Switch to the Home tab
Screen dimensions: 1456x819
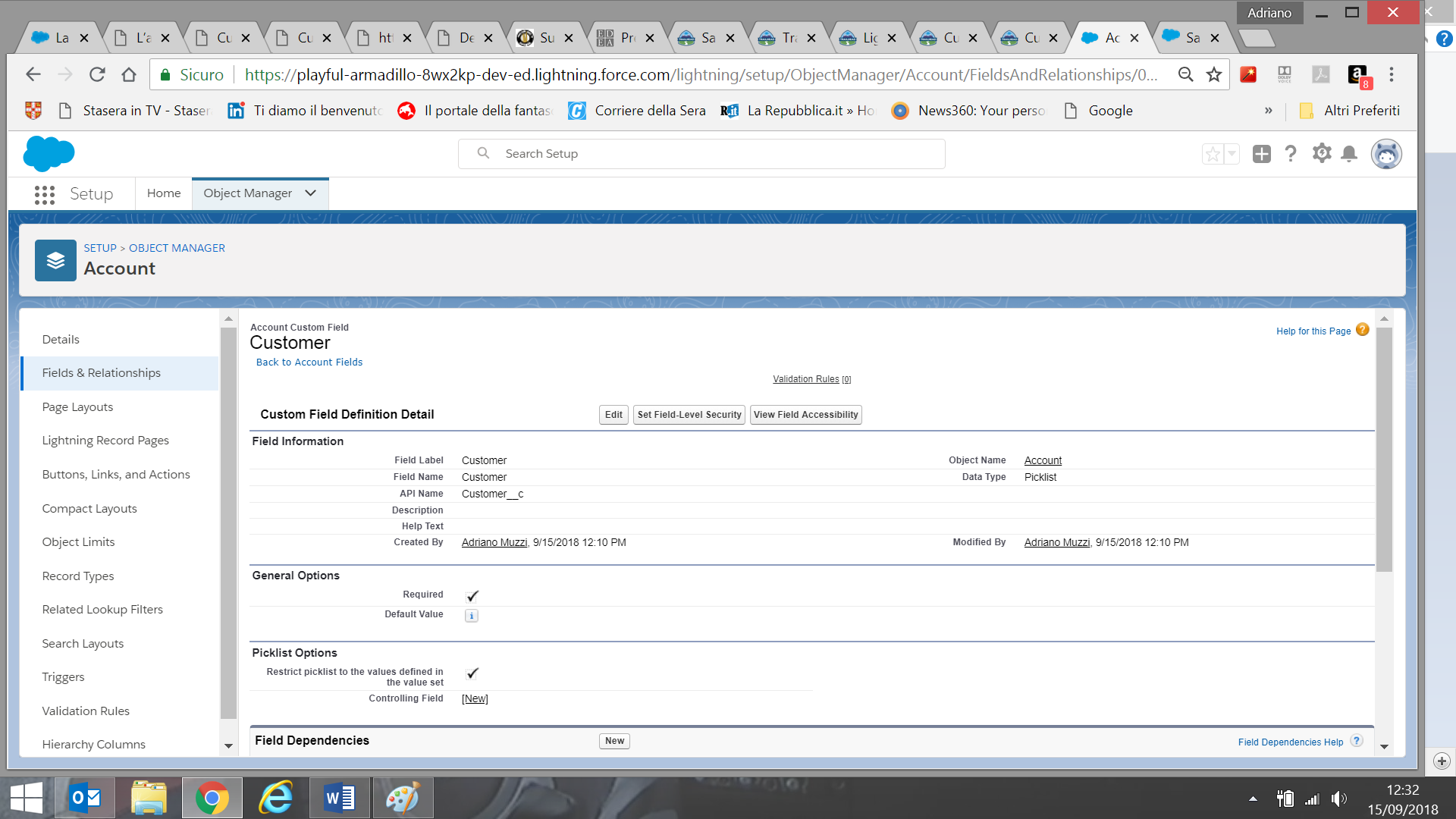pos(164,193)
